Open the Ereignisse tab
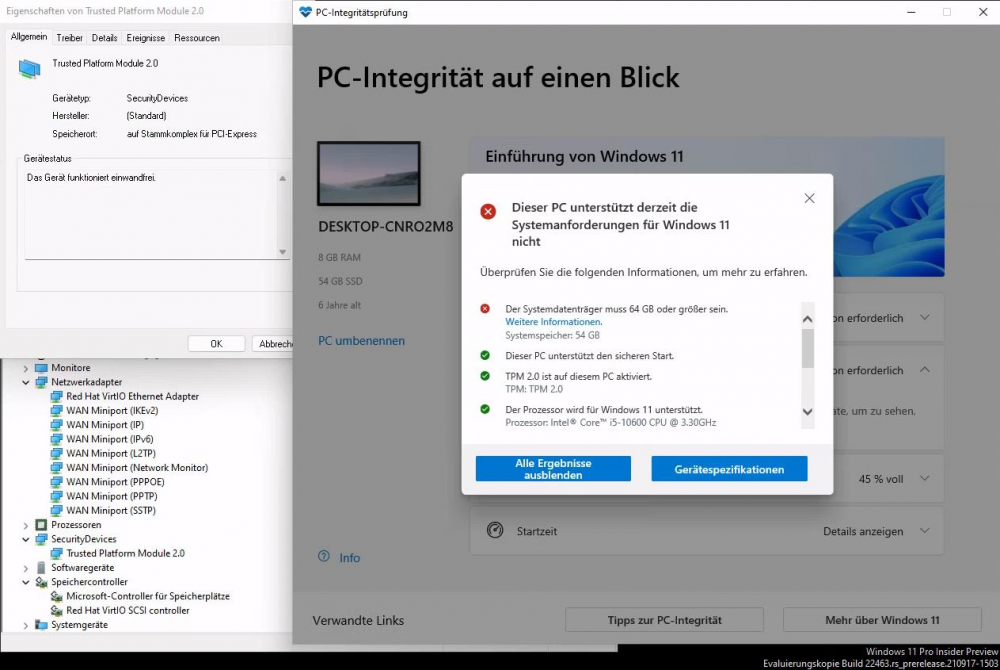 click(x=145, y=38)
